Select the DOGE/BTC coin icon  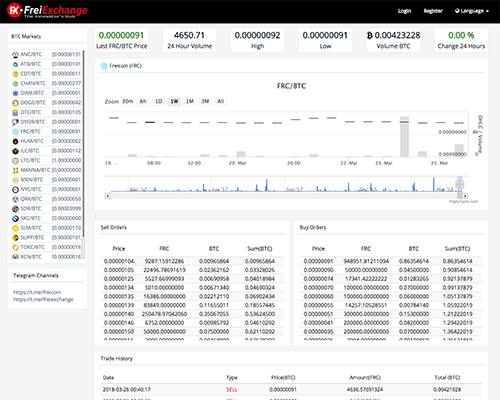(x=15, y=103)
